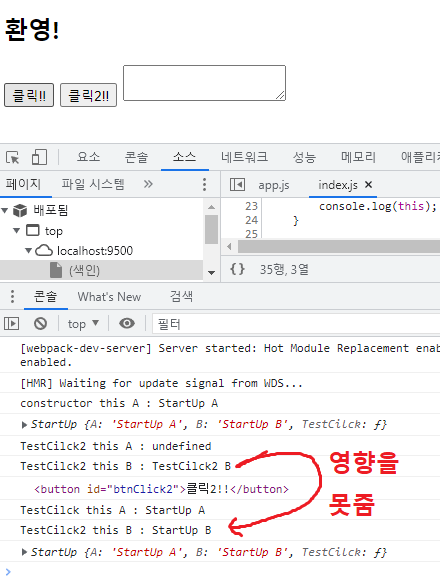Open the 성능 panel tab
440x576 pixels.
304,157
